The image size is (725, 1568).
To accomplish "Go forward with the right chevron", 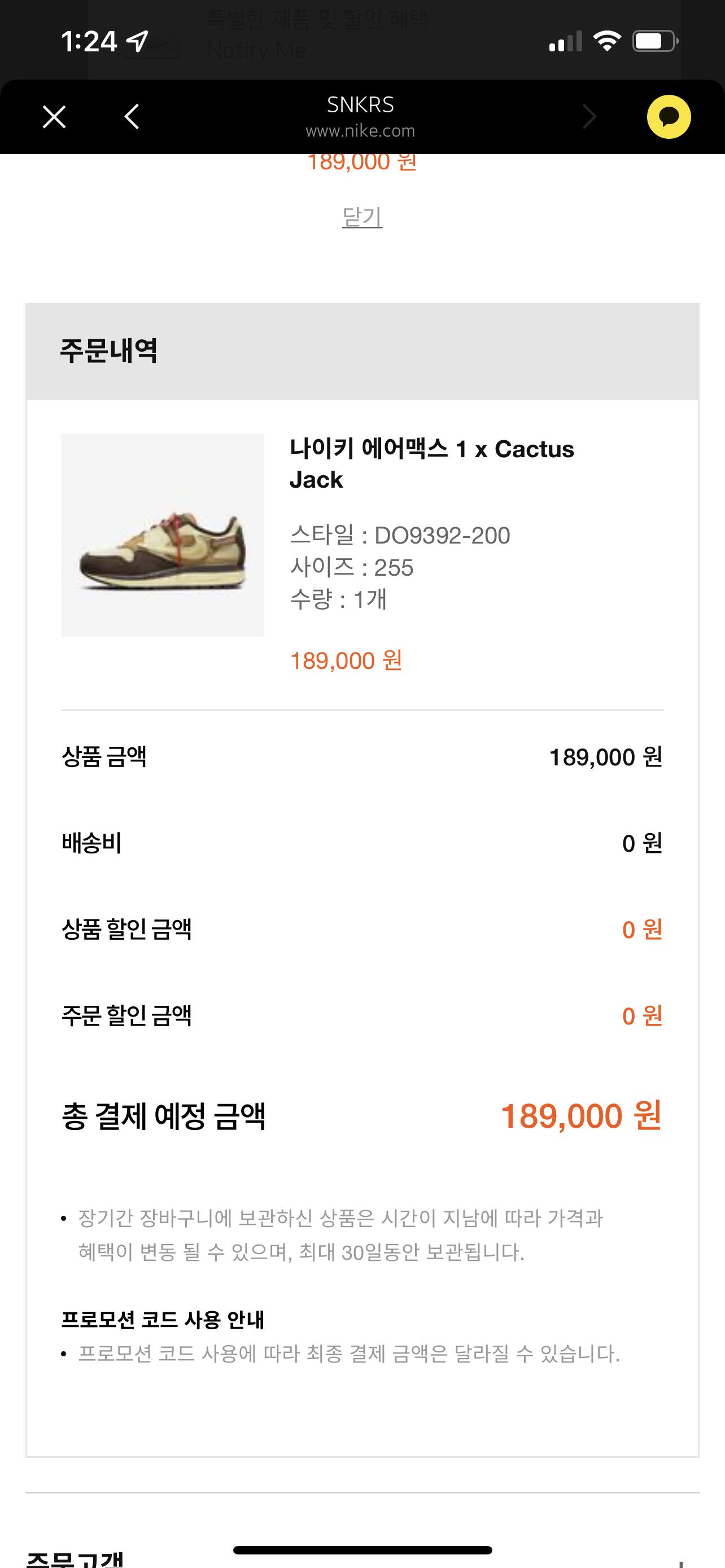I will point(589,117).
